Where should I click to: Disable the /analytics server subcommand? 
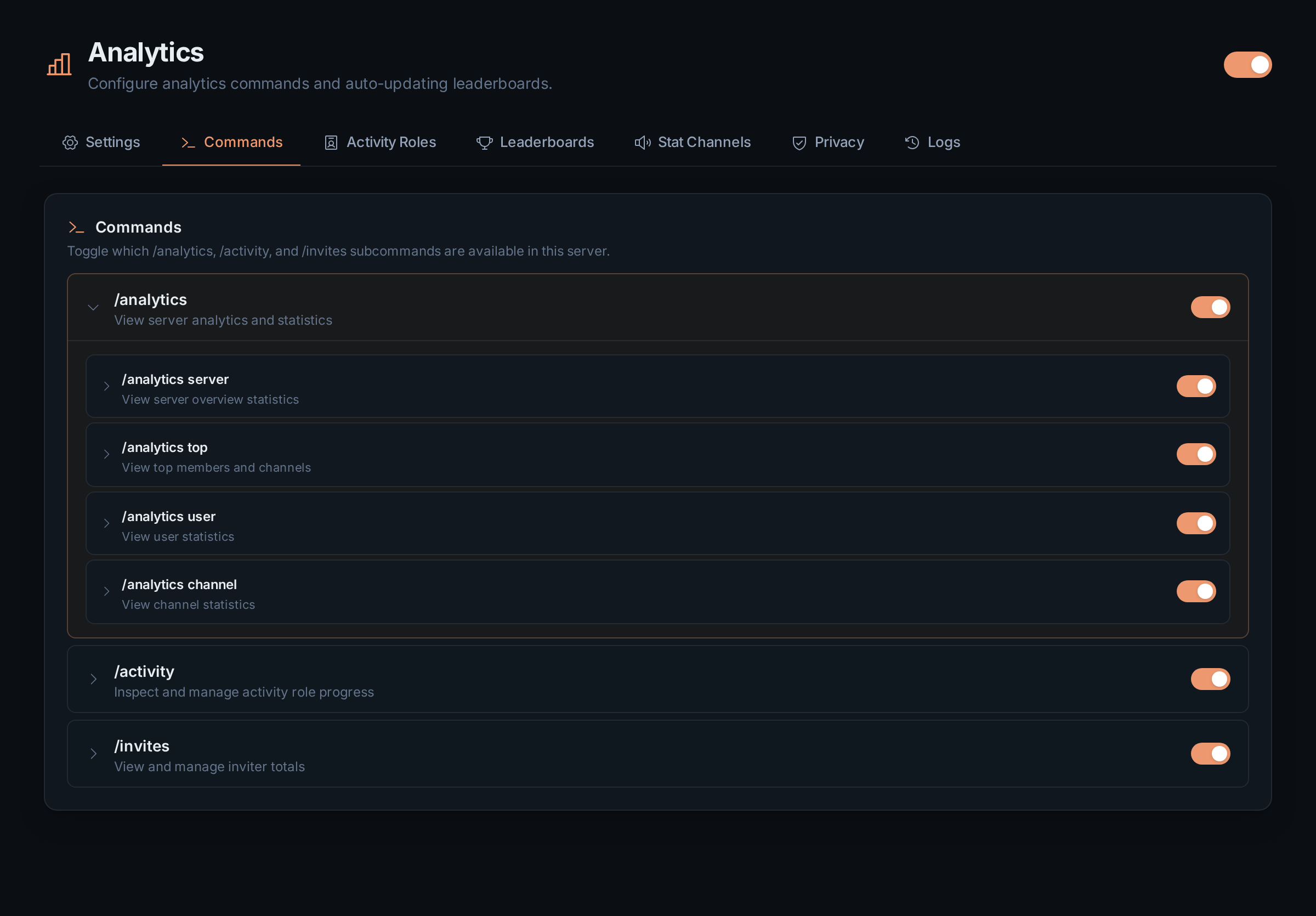click(x=1195, y=386)
